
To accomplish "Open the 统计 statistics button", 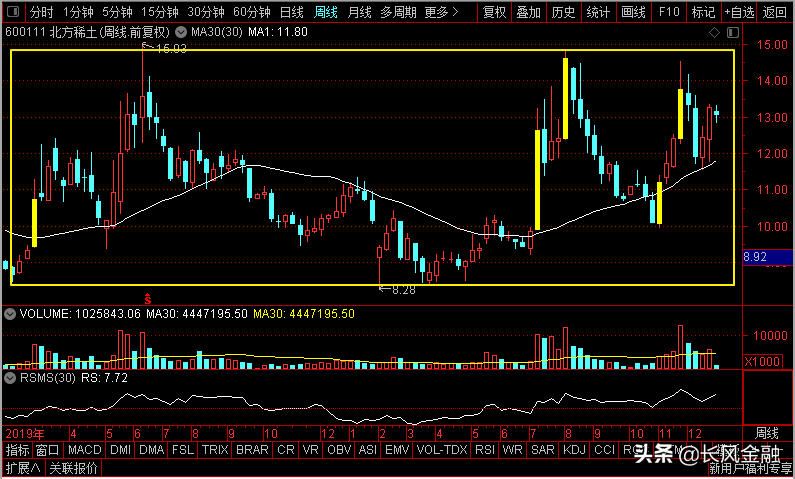I will (598, 12).
